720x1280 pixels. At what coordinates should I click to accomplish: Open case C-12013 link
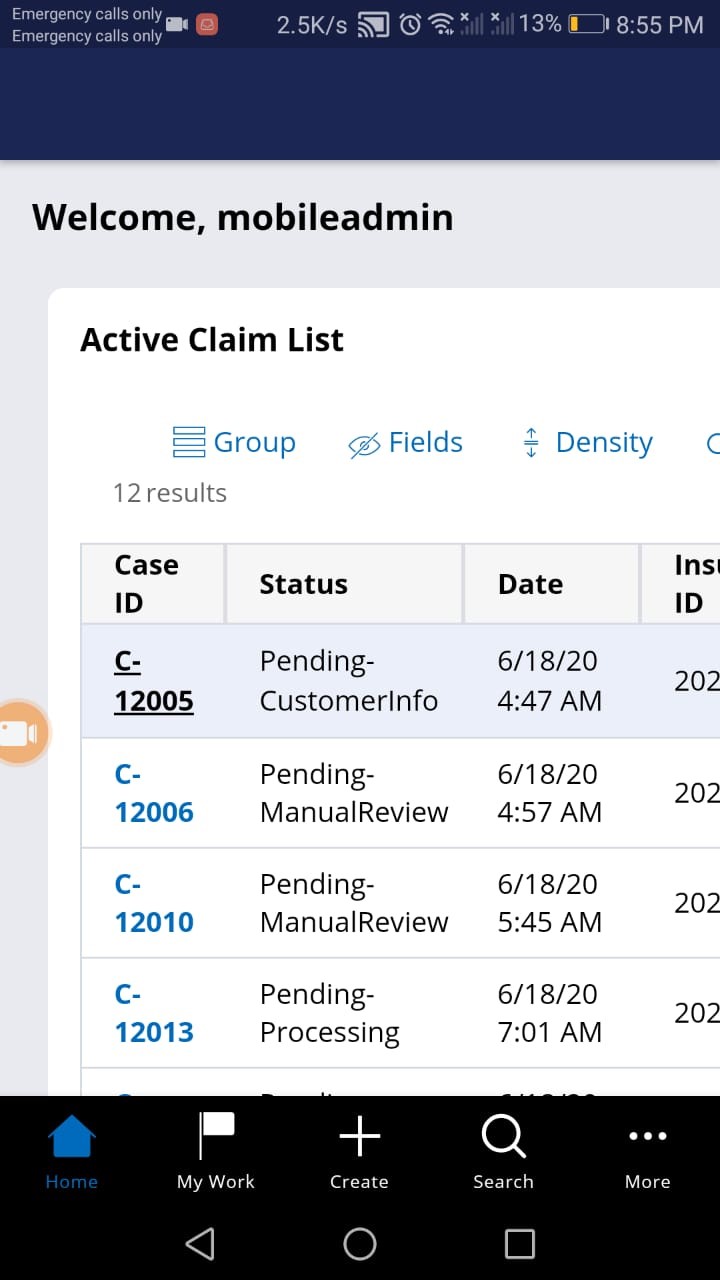pyautogui.click(x=153, y=1013)
